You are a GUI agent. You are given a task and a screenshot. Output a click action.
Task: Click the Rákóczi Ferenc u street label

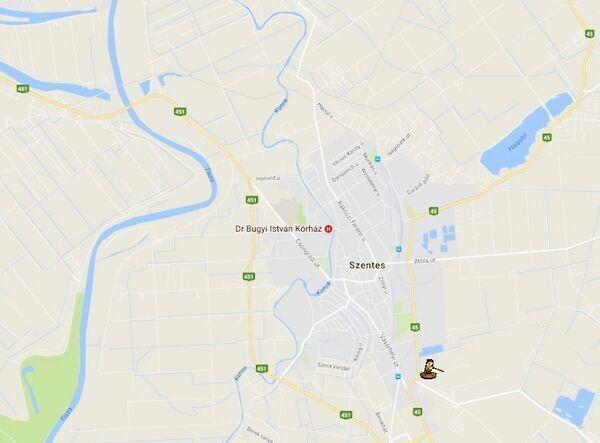[352, 221]
